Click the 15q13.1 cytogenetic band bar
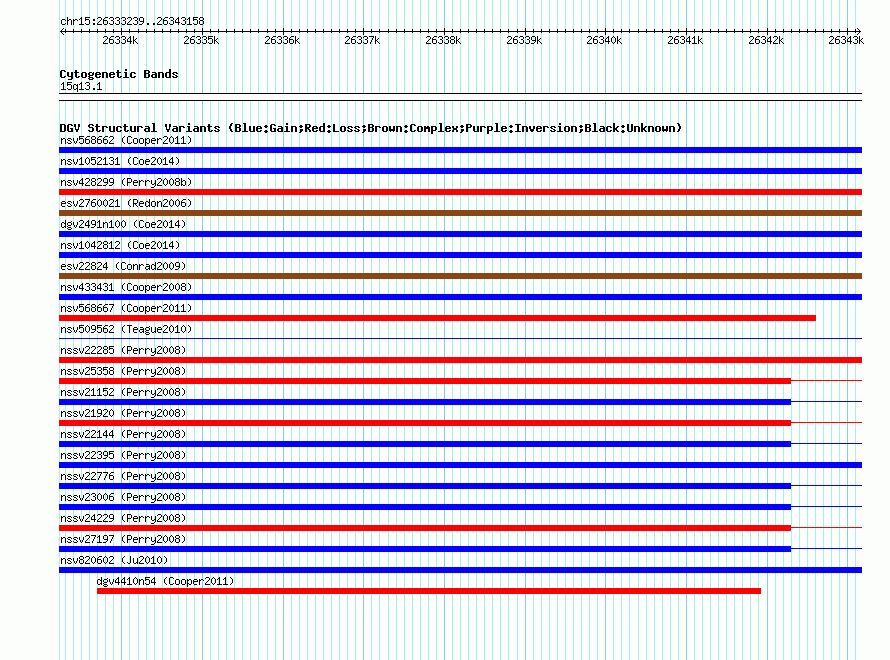This screenshot has width=890, height=660. 460,97
